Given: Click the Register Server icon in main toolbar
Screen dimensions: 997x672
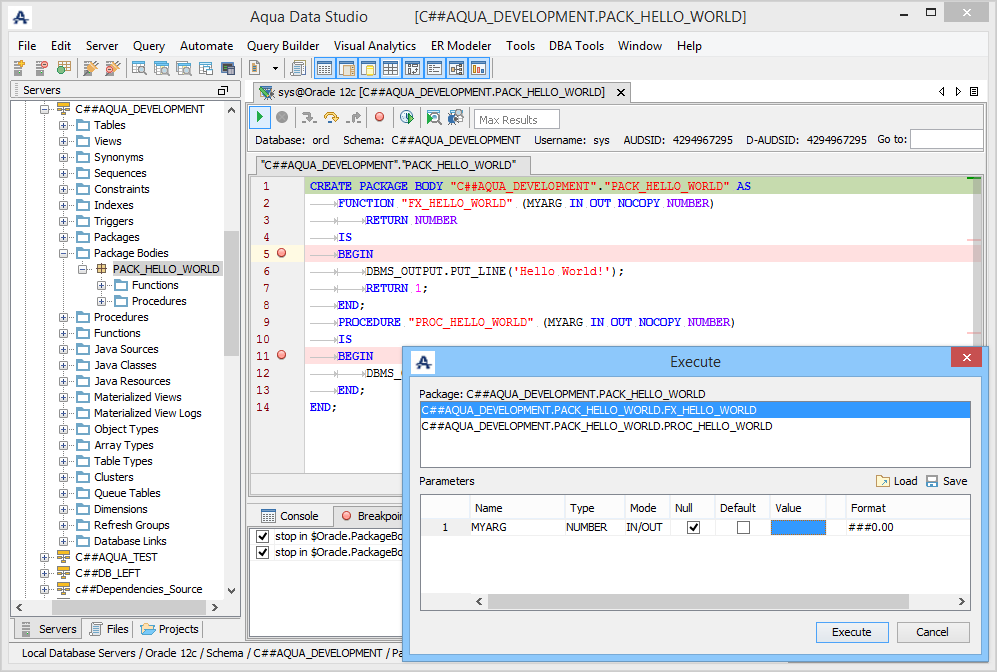Looking at the screenshot, I should 19,68.
